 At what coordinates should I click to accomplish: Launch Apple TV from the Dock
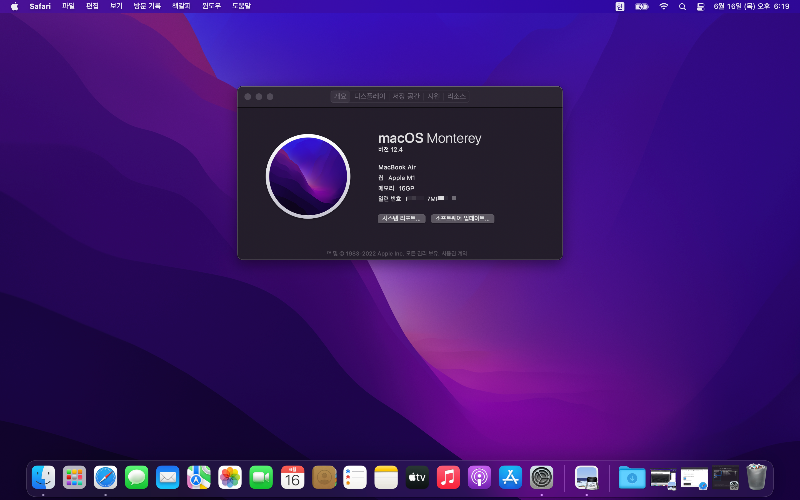click(x=417, y=478)
